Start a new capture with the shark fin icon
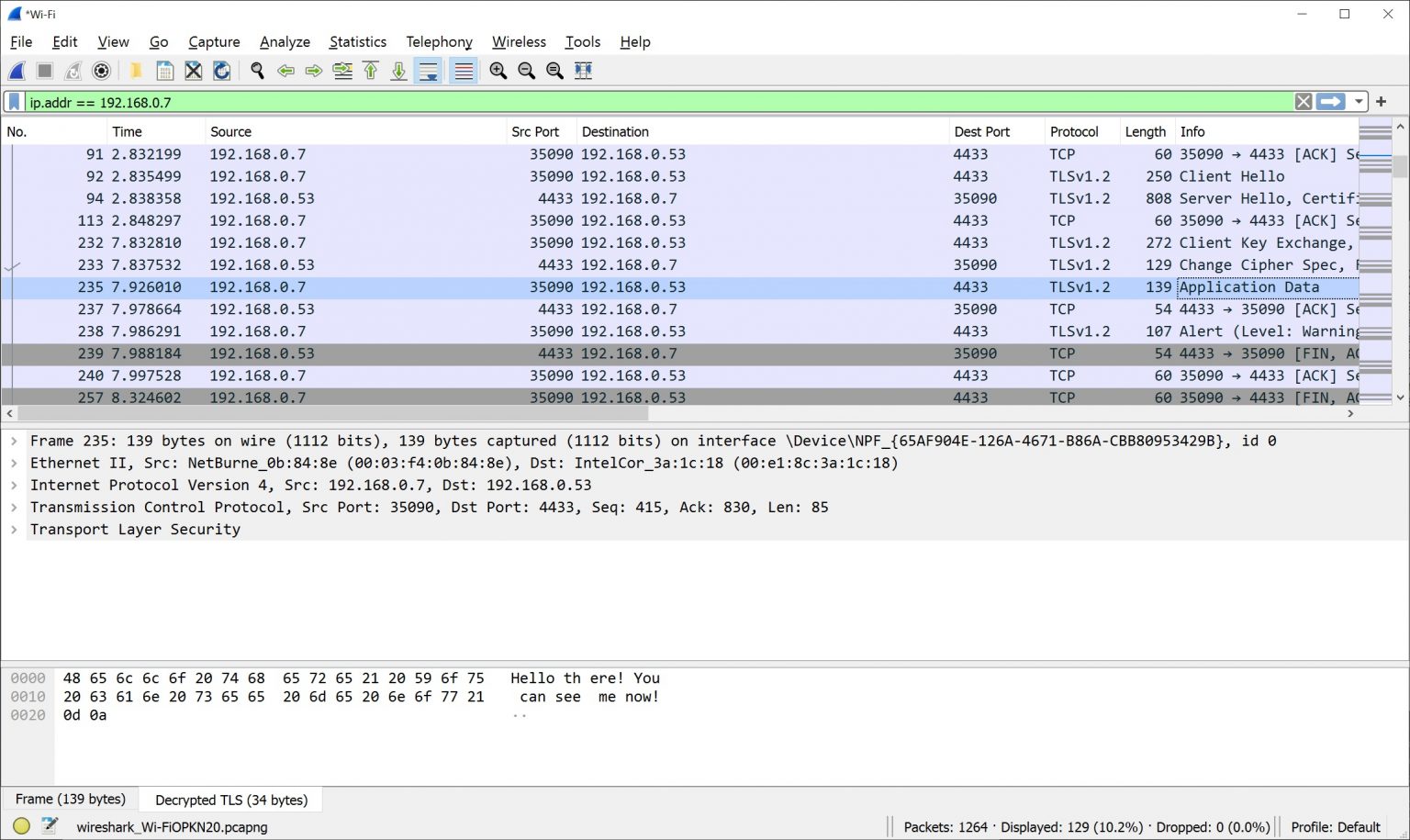This screenshot has height=840, width=1410. coord(16,71)
